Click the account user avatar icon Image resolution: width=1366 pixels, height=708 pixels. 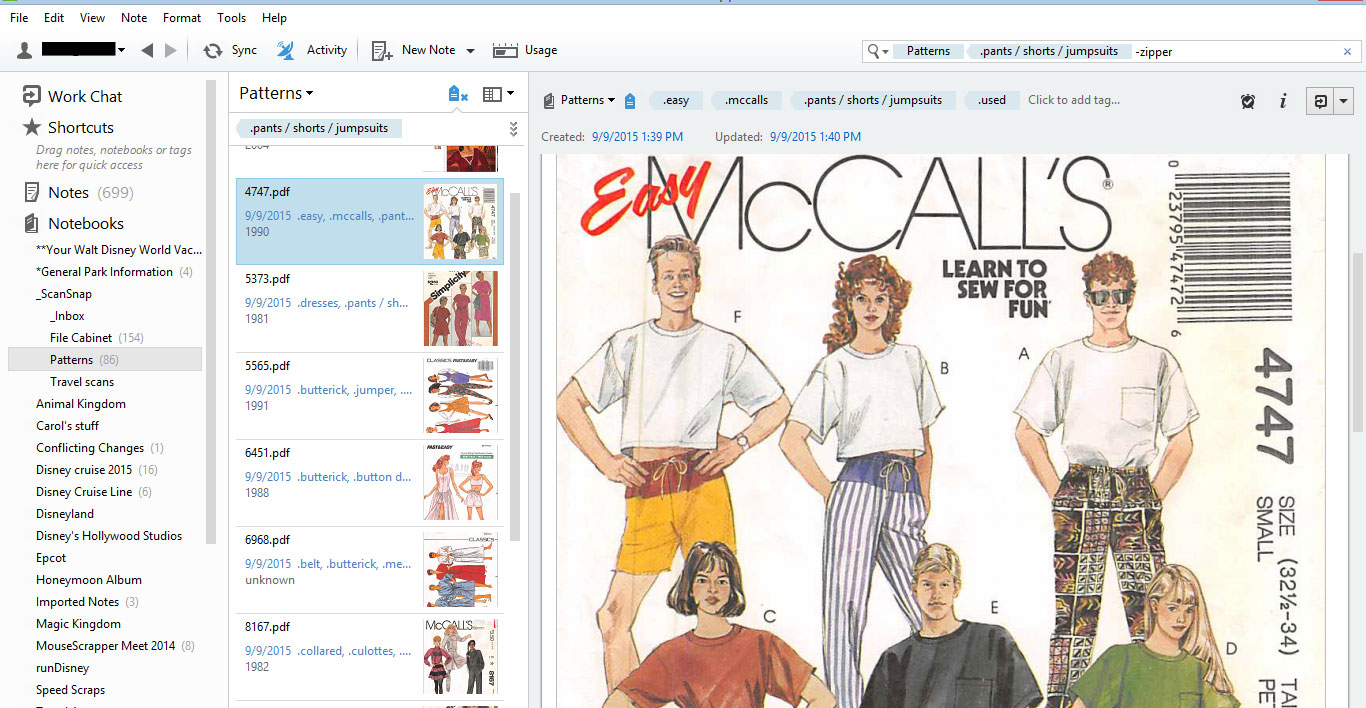25,50
